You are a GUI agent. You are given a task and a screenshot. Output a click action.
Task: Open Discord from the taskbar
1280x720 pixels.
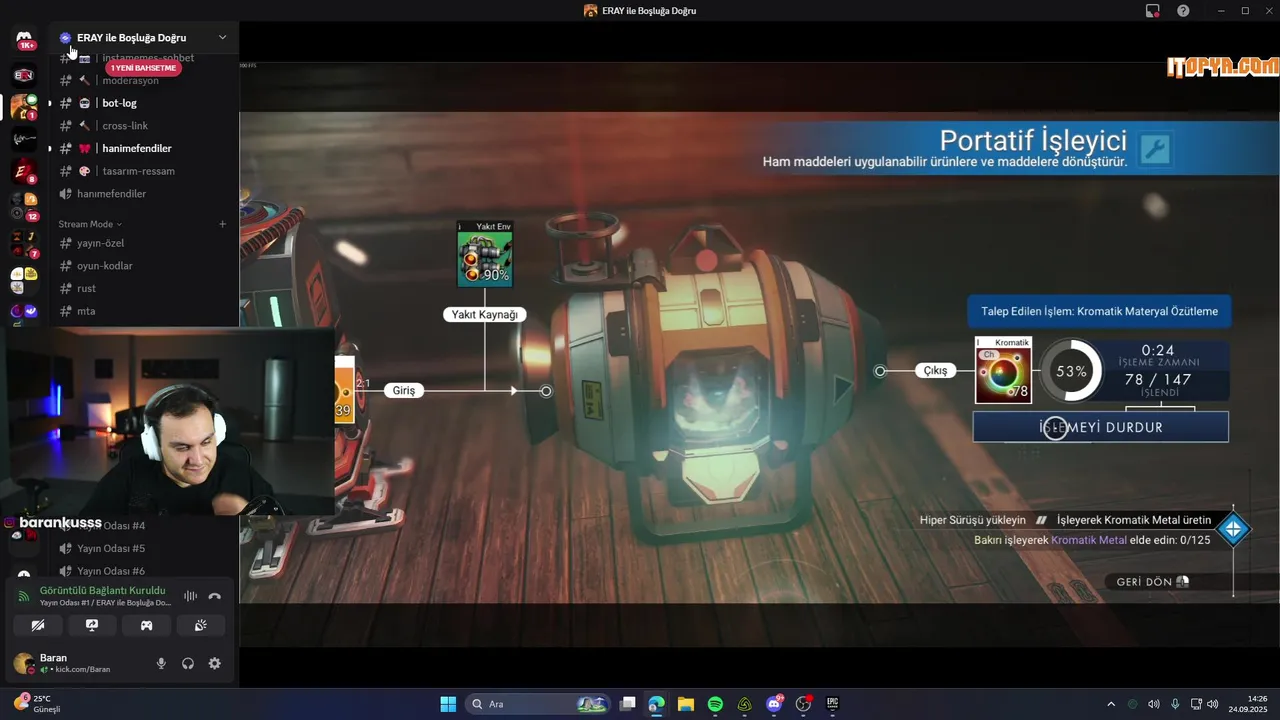774,704
